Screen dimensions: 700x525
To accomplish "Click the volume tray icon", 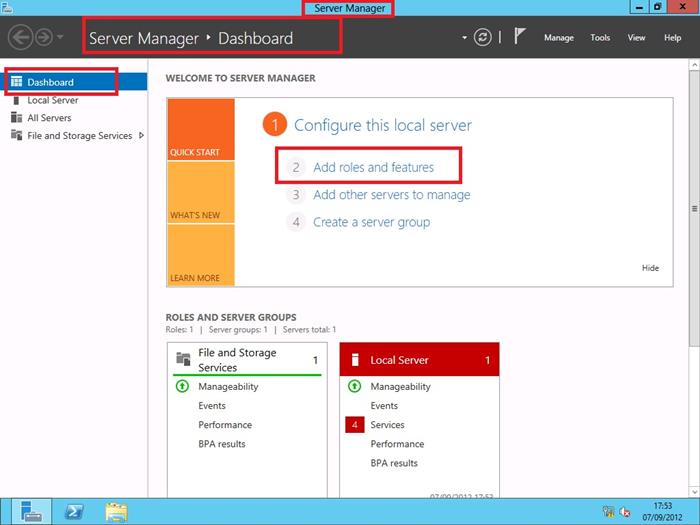I will point(625,512).
